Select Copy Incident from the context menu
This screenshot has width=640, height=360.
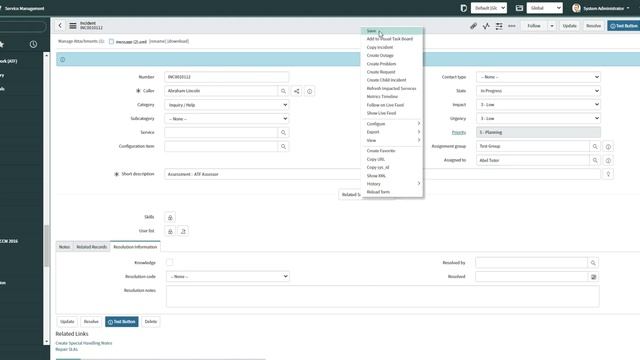click(x=392, y=47)
